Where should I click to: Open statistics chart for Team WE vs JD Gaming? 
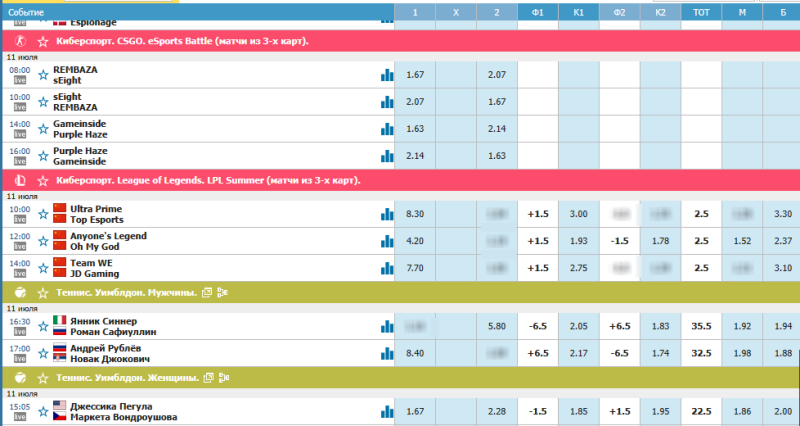(386, 269)
